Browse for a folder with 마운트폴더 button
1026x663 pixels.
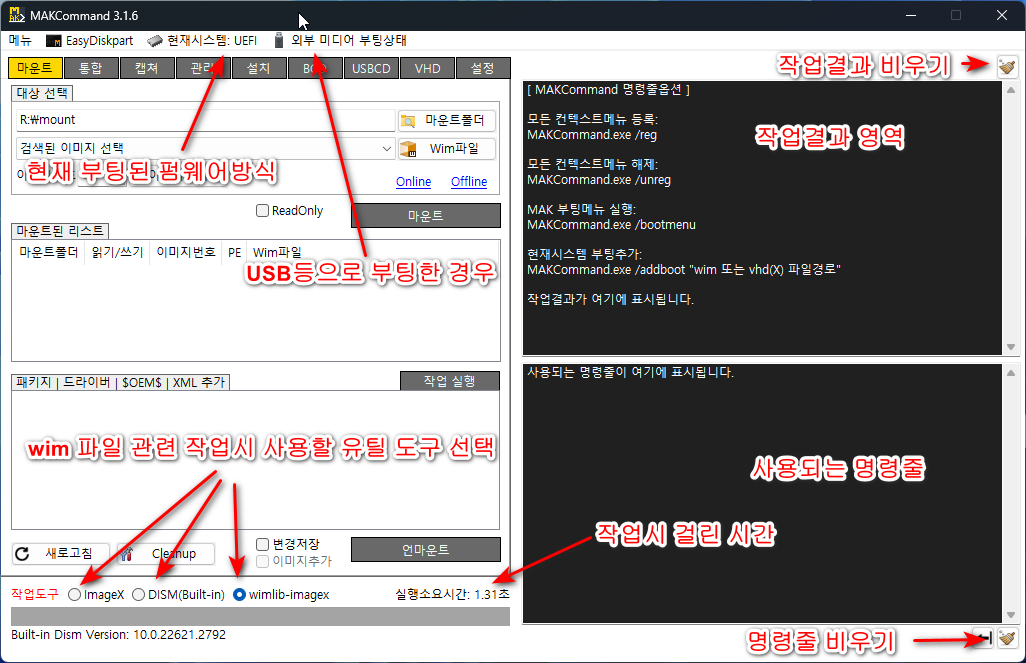click(x=447, y=120)
